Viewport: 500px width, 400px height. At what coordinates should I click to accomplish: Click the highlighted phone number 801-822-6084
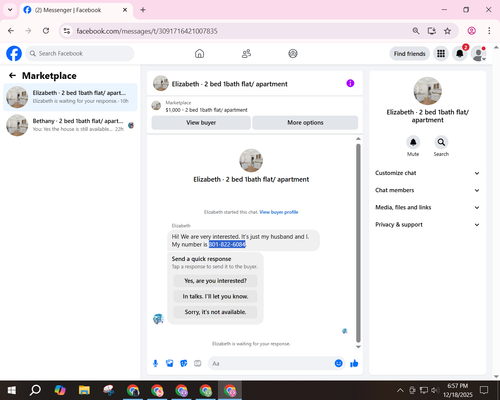[x=227, y=244]
